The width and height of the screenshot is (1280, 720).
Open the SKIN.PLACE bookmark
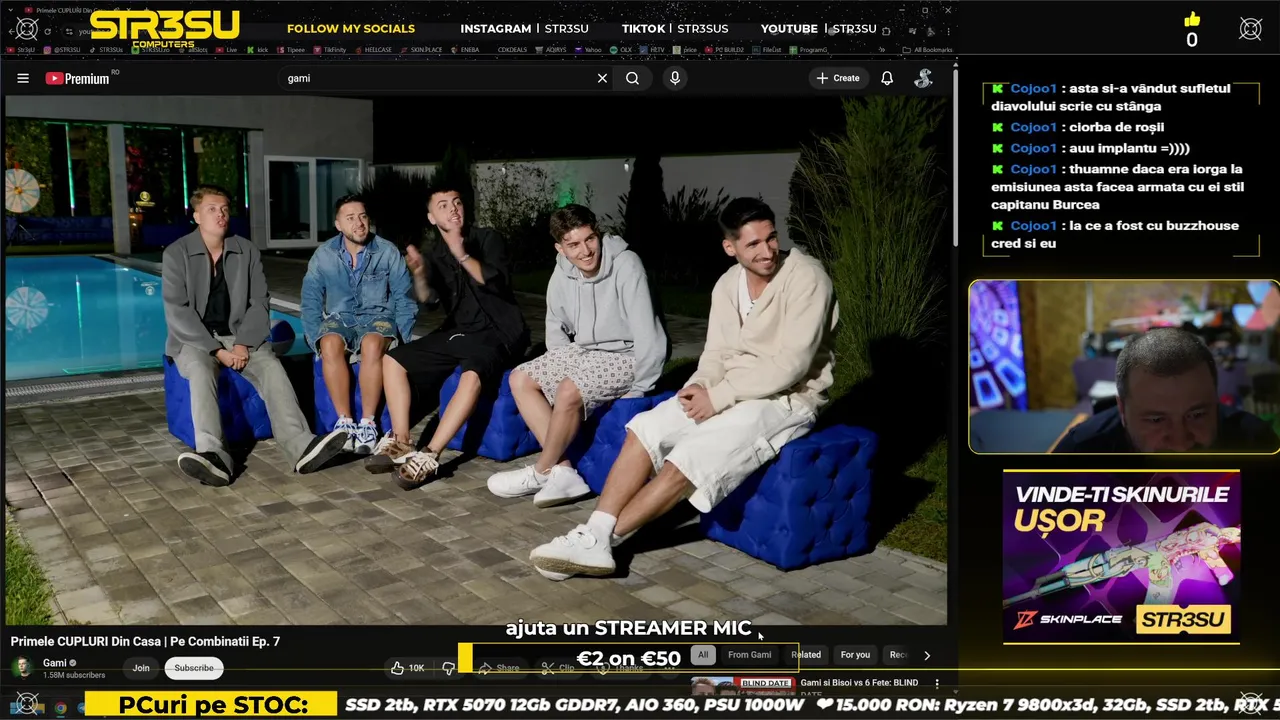[x=420, y=49]
